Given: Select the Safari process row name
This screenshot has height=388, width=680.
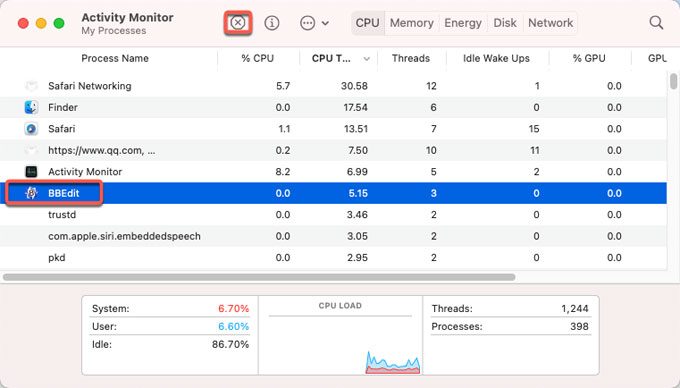Looking at the screenshot, I should point(62,129).
